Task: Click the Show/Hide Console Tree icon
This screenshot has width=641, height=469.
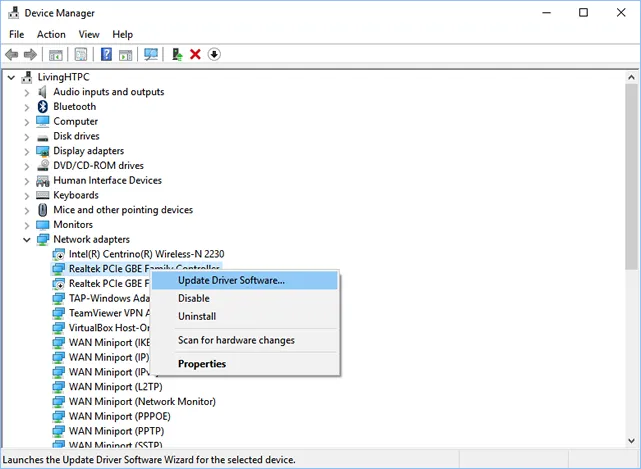Action: point(56,54)
